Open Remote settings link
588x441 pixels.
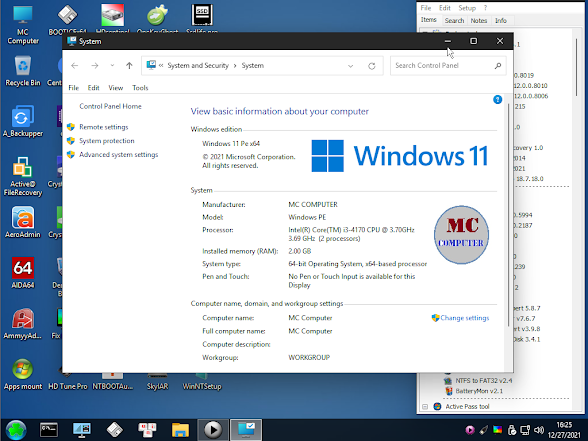104,127
